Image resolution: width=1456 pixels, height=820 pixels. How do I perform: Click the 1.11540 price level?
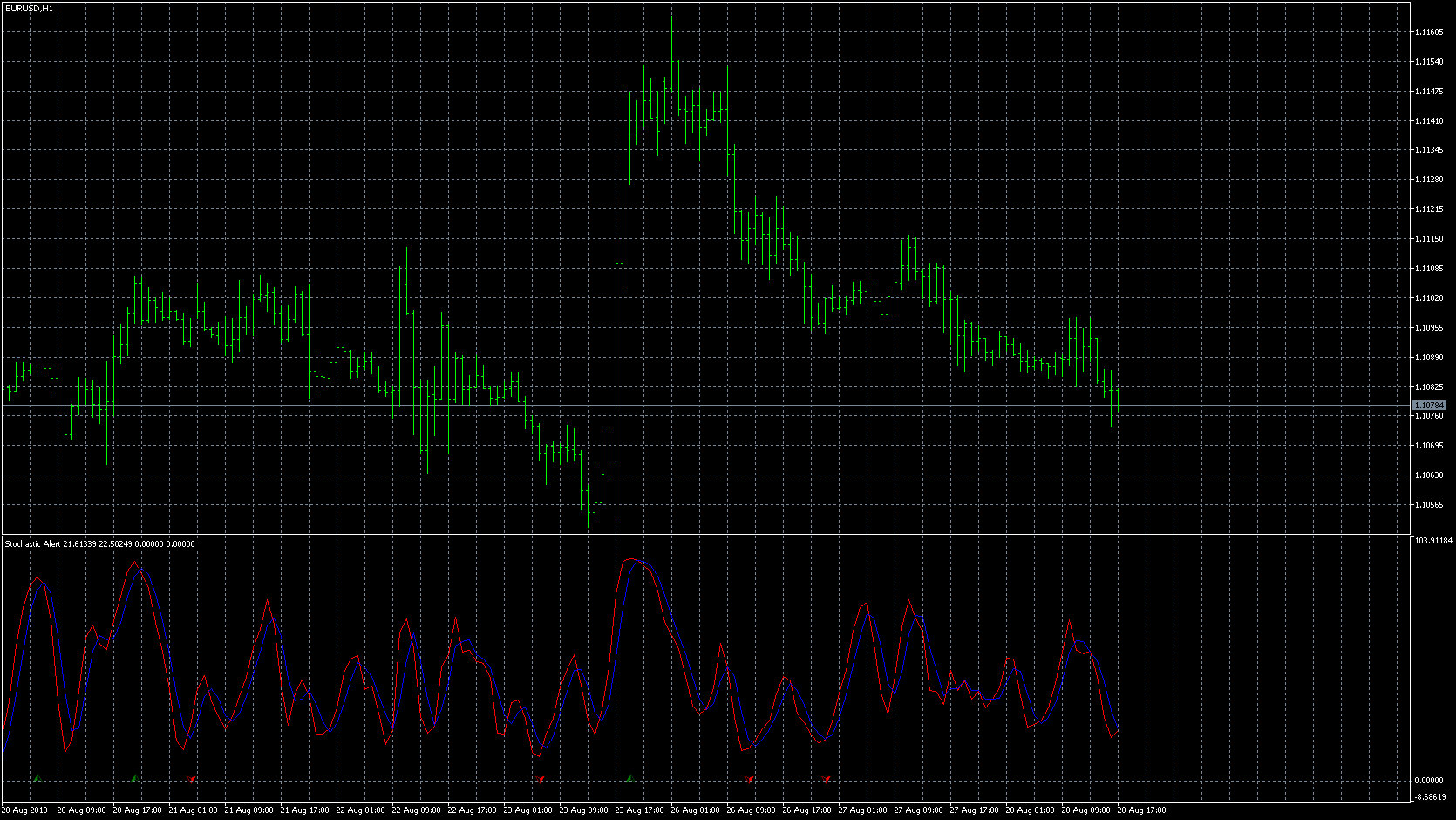pos(1428,62)
